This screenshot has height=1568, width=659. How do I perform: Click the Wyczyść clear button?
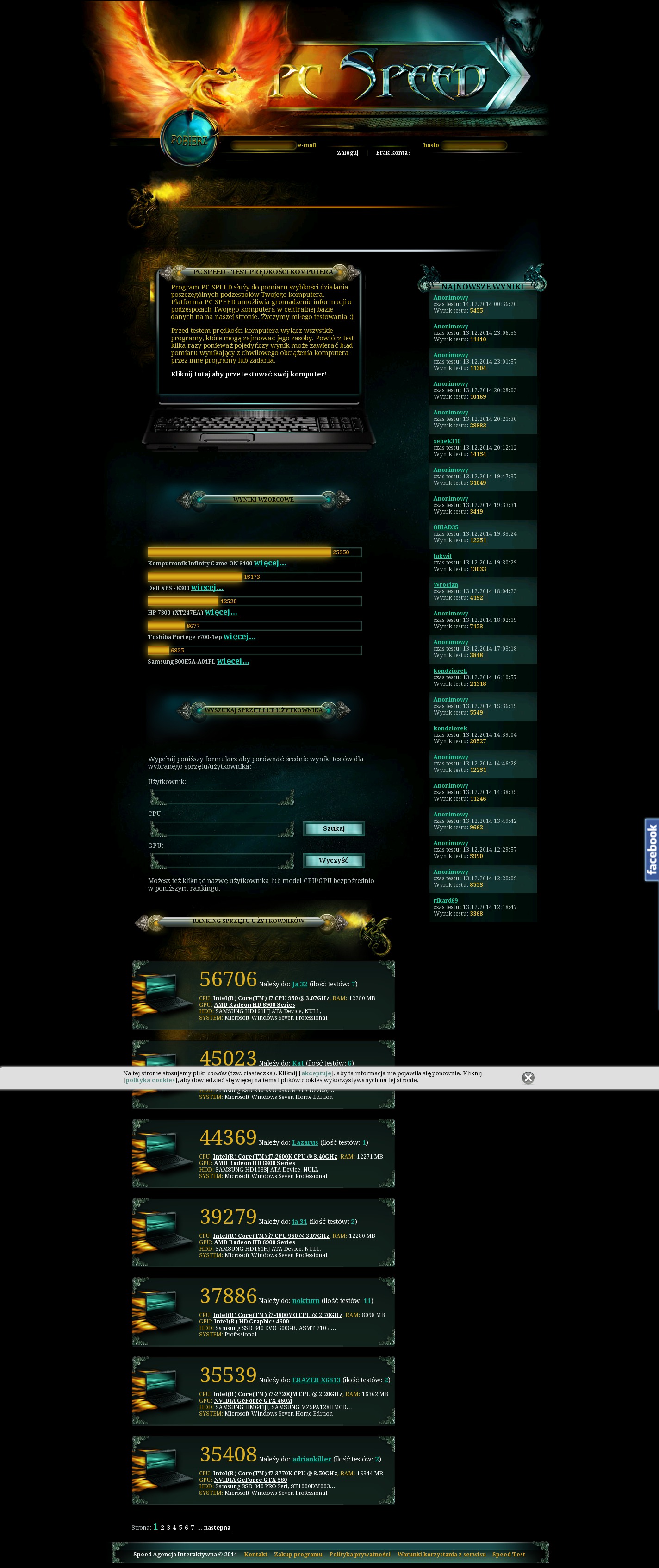click(334, 861)
